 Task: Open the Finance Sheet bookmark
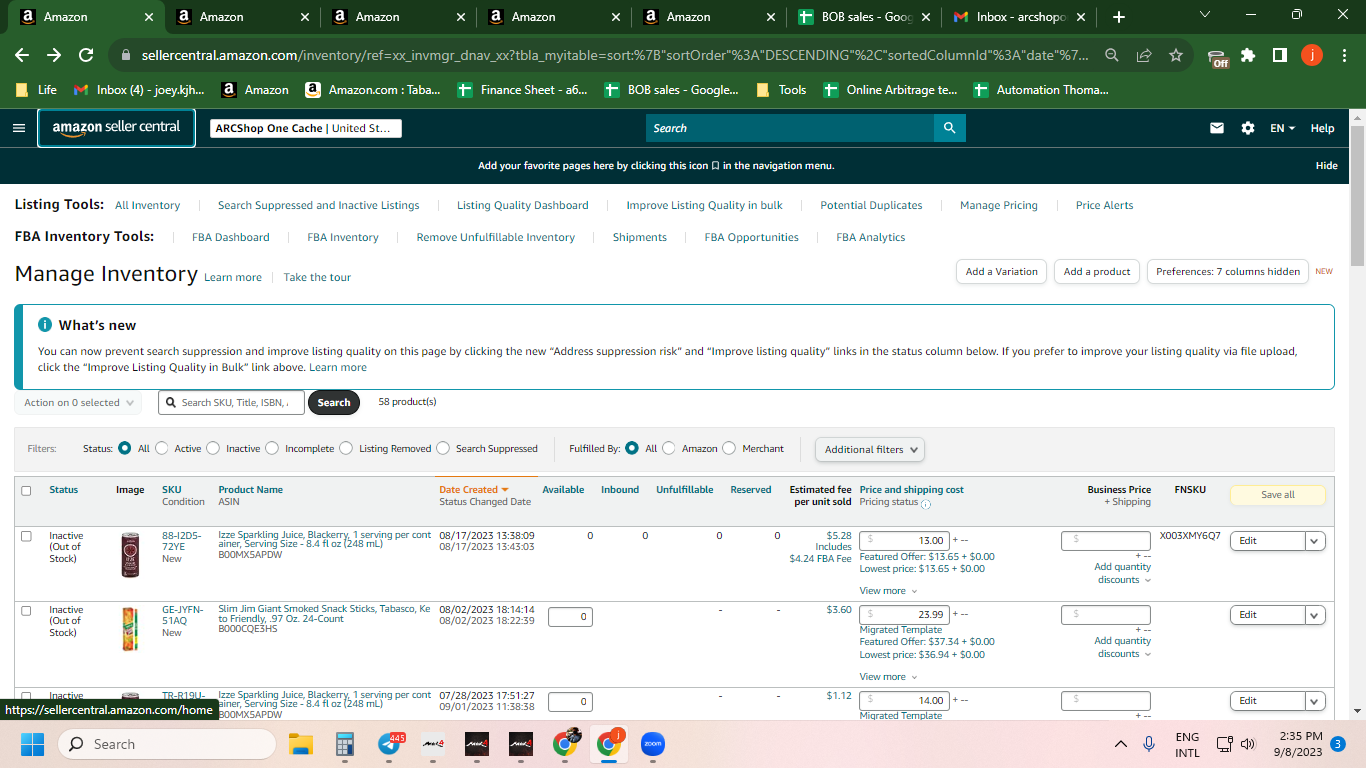click(522, 90)
